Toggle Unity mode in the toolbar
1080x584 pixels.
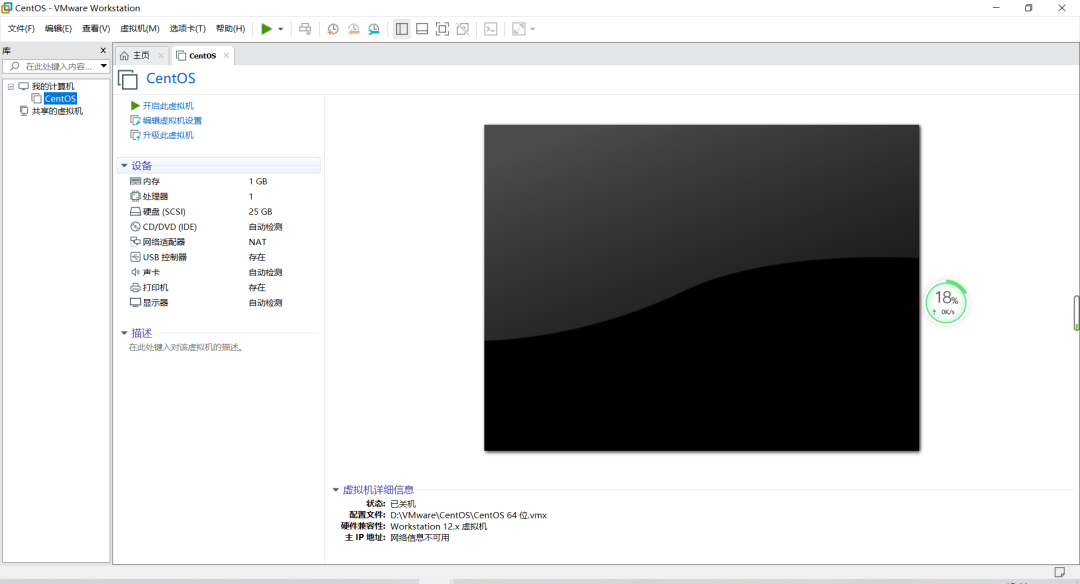click(x=462, y=29)
